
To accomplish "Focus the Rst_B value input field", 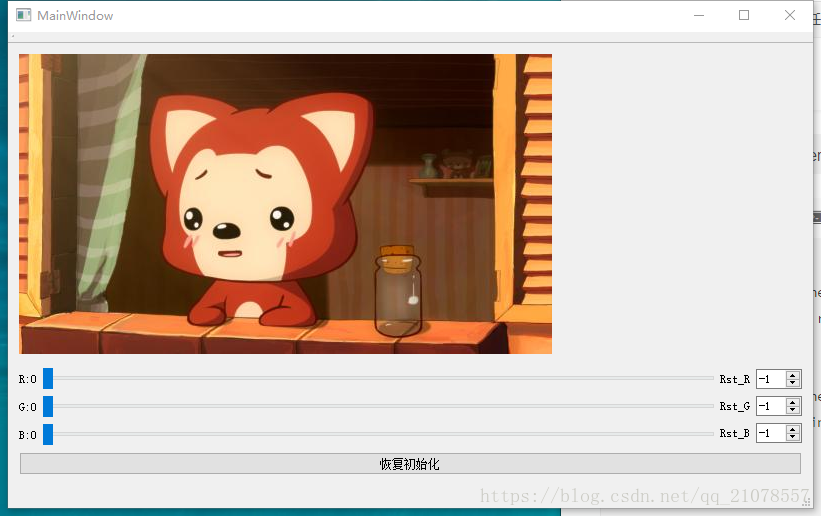I will tap(772, 433).
